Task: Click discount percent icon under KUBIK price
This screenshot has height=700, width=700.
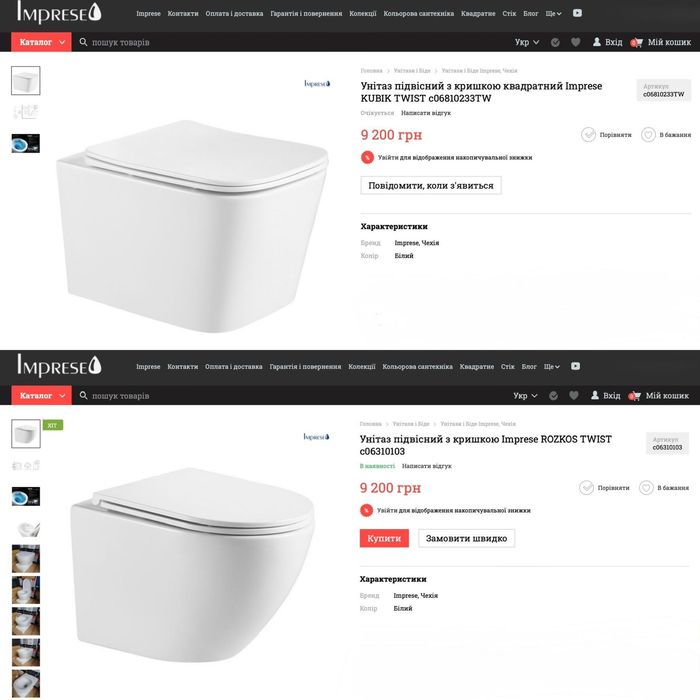Action: (x=367, y=157)
